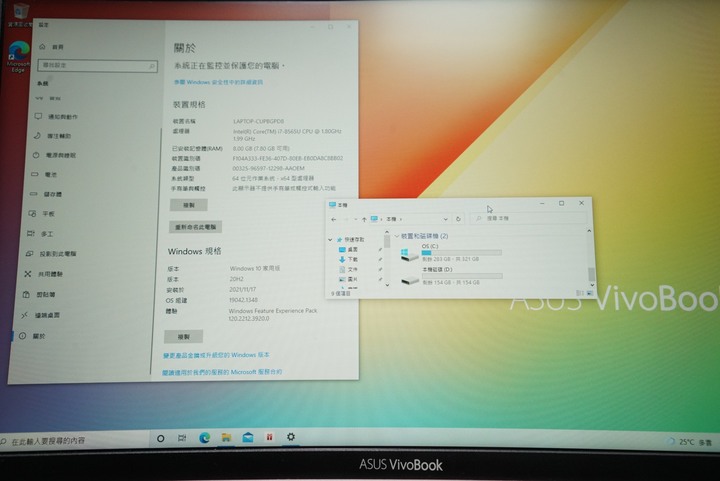Click the File Explorer search box
Viewport: 720px width, 481px height.
click(529, 218)
